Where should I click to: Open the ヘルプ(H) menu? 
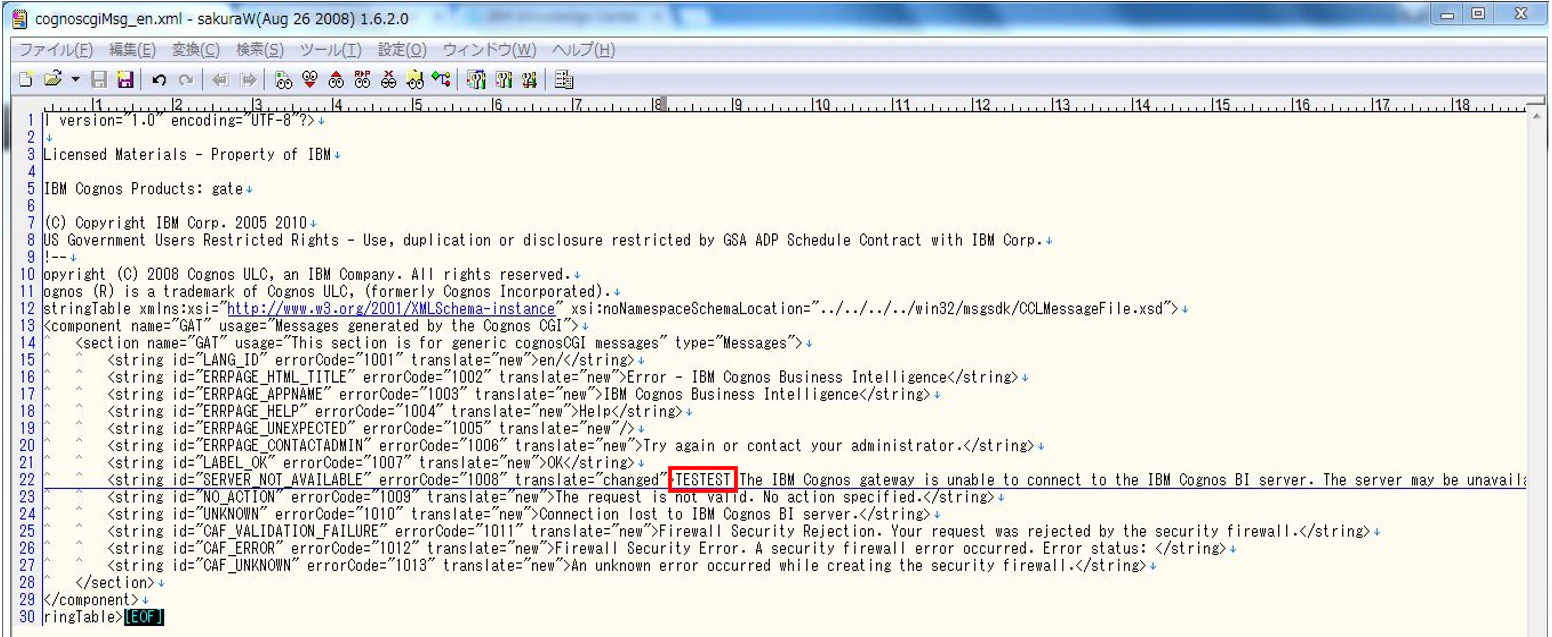click(x=584, y=50)
